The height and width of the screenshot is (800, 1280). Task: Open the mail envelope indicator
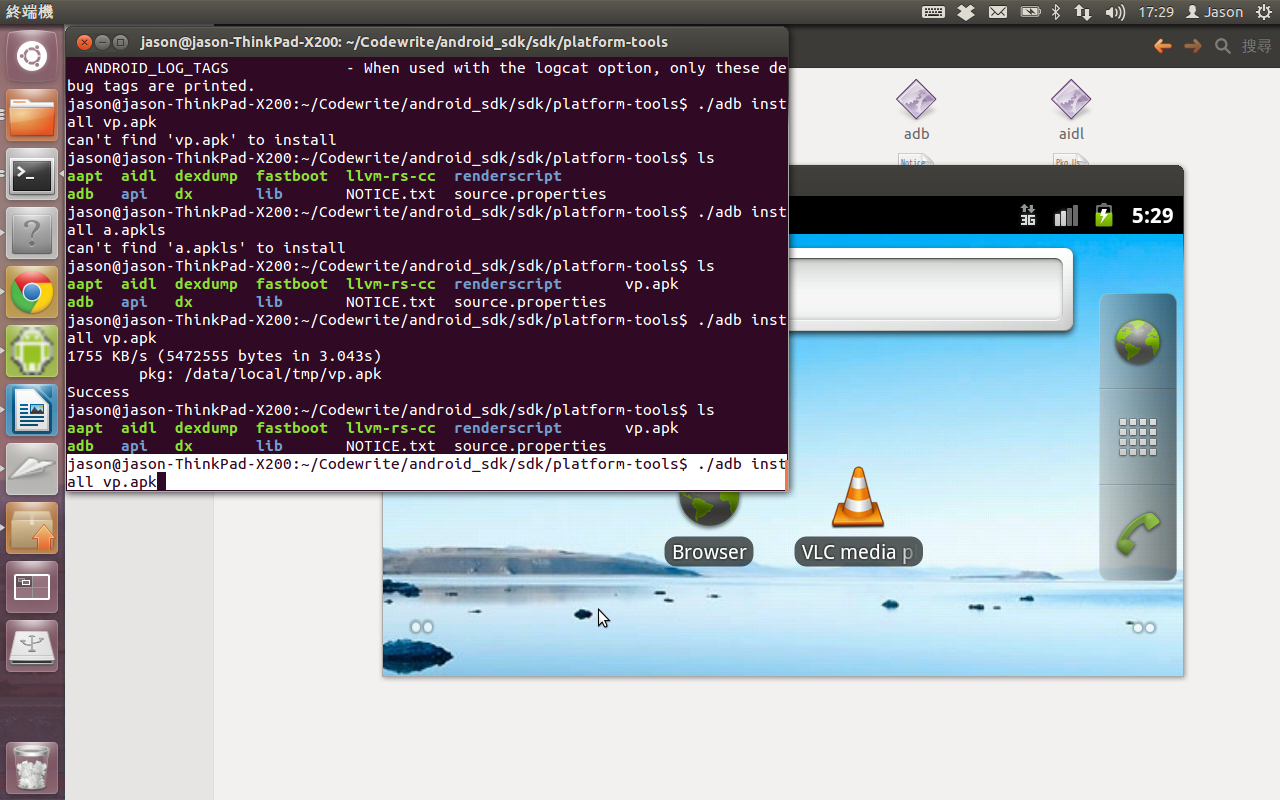(997, 12)
